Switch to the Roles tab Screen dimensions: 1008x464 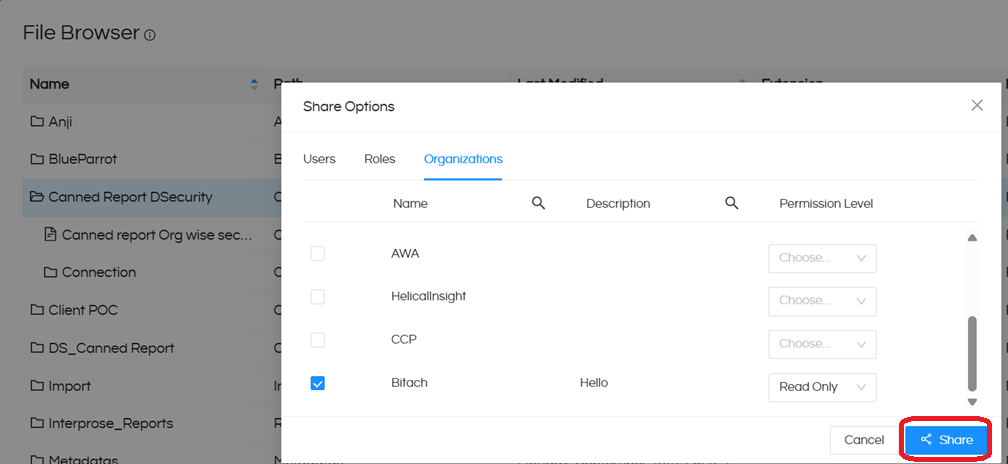pos(380,159)
